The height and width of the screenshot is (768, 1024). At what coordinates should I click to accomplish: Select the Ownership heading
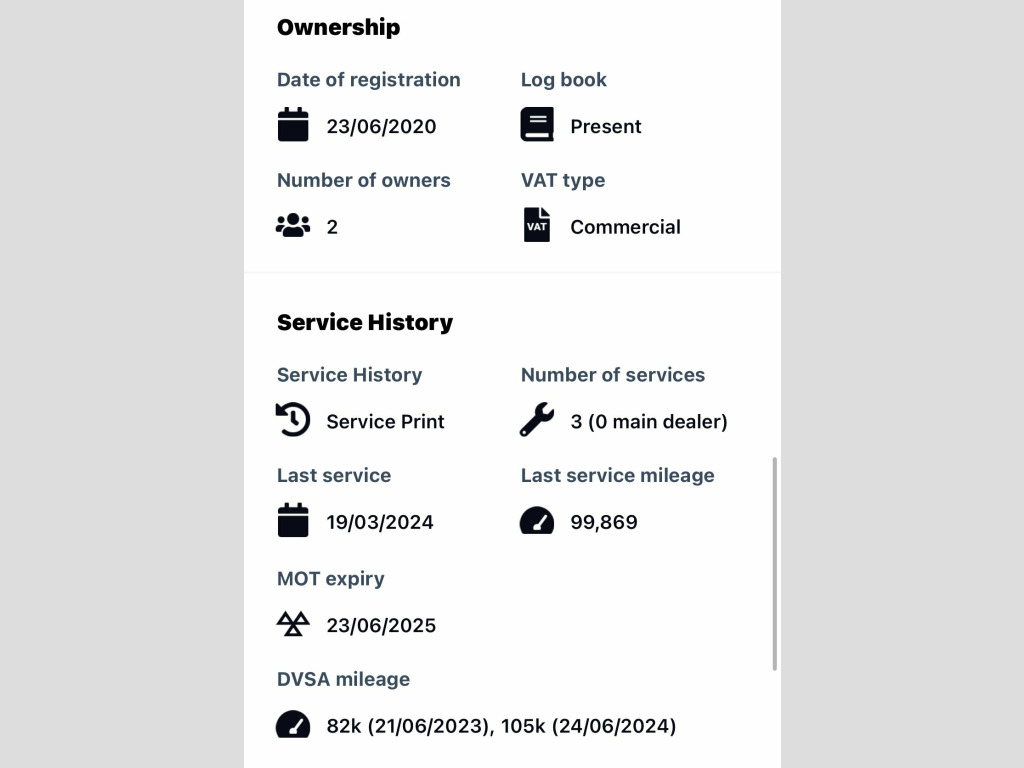pos(338,27)
